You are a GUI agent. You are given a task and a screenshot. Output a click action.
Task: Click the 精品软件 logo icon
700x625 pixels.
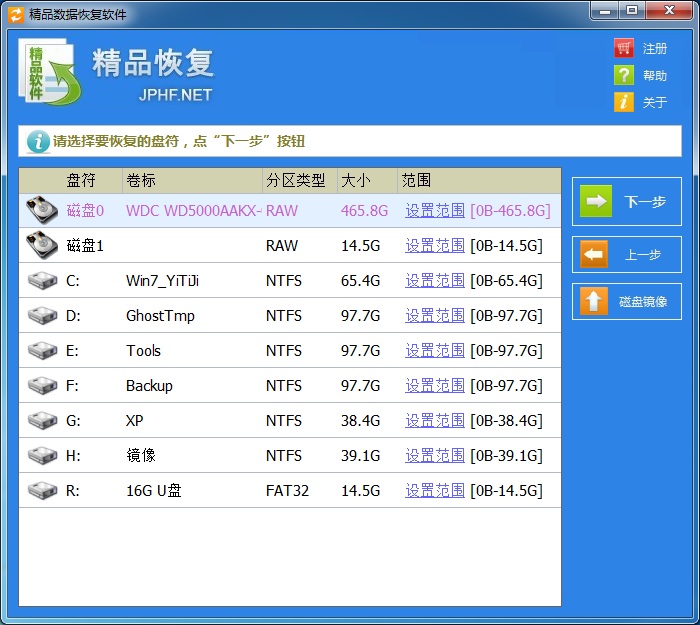coord(49,71)
